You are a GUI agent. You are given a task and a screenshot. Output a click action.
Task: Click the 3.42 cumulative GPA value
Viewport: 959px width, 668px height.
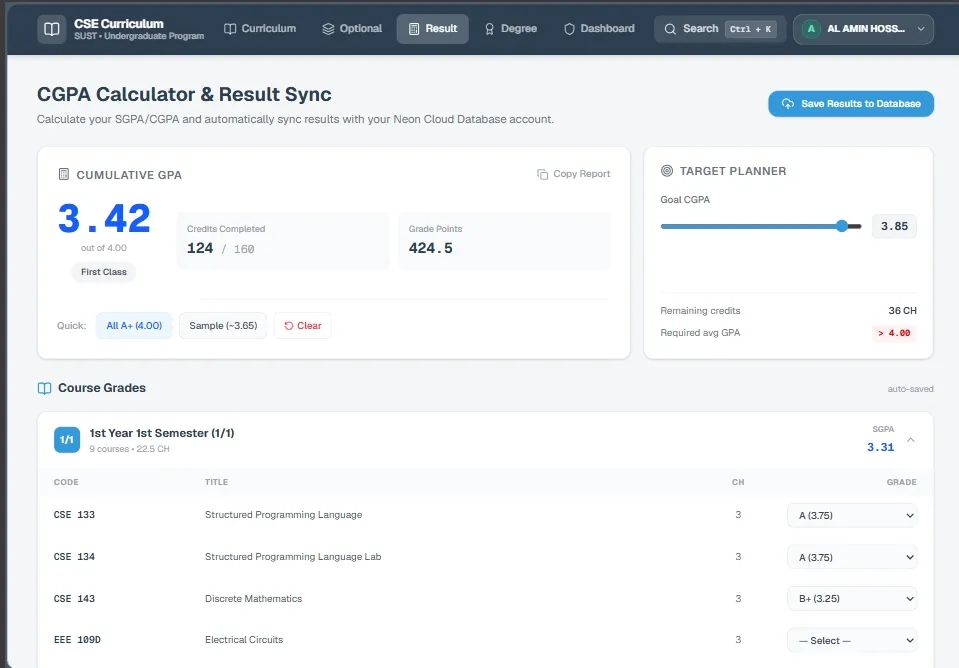[x=104, y=218]
